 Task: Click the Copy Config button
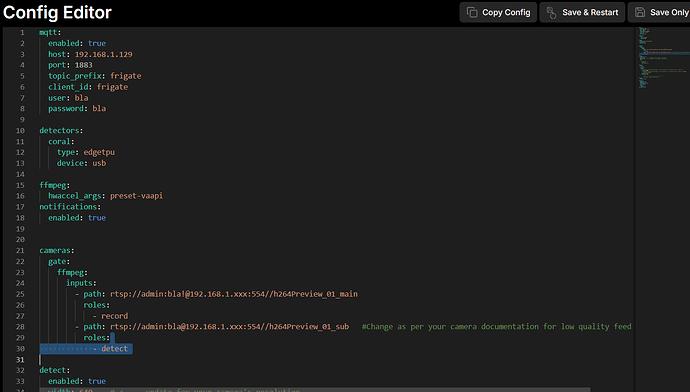498,12
